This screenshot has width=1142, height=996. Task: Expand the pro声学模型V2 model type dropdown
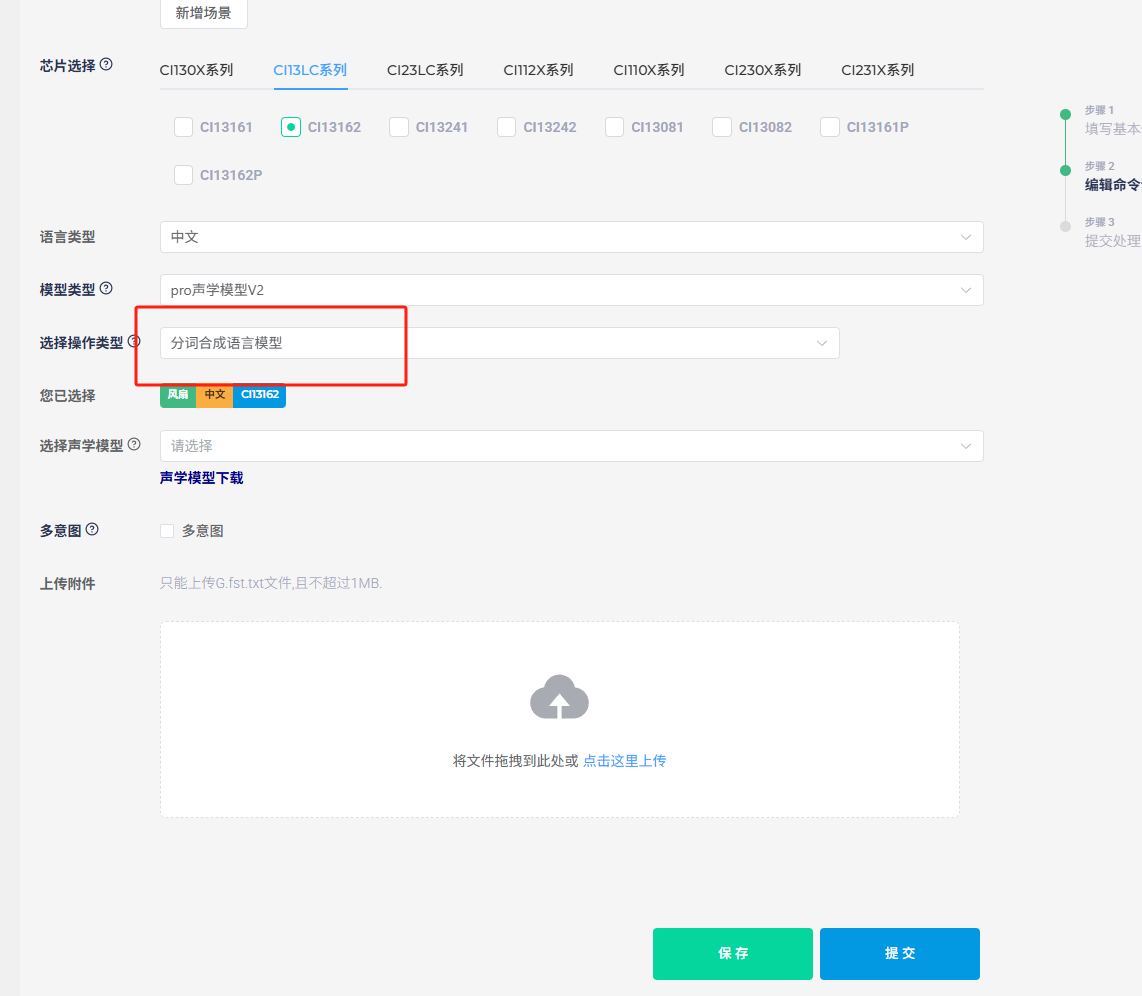571,290
